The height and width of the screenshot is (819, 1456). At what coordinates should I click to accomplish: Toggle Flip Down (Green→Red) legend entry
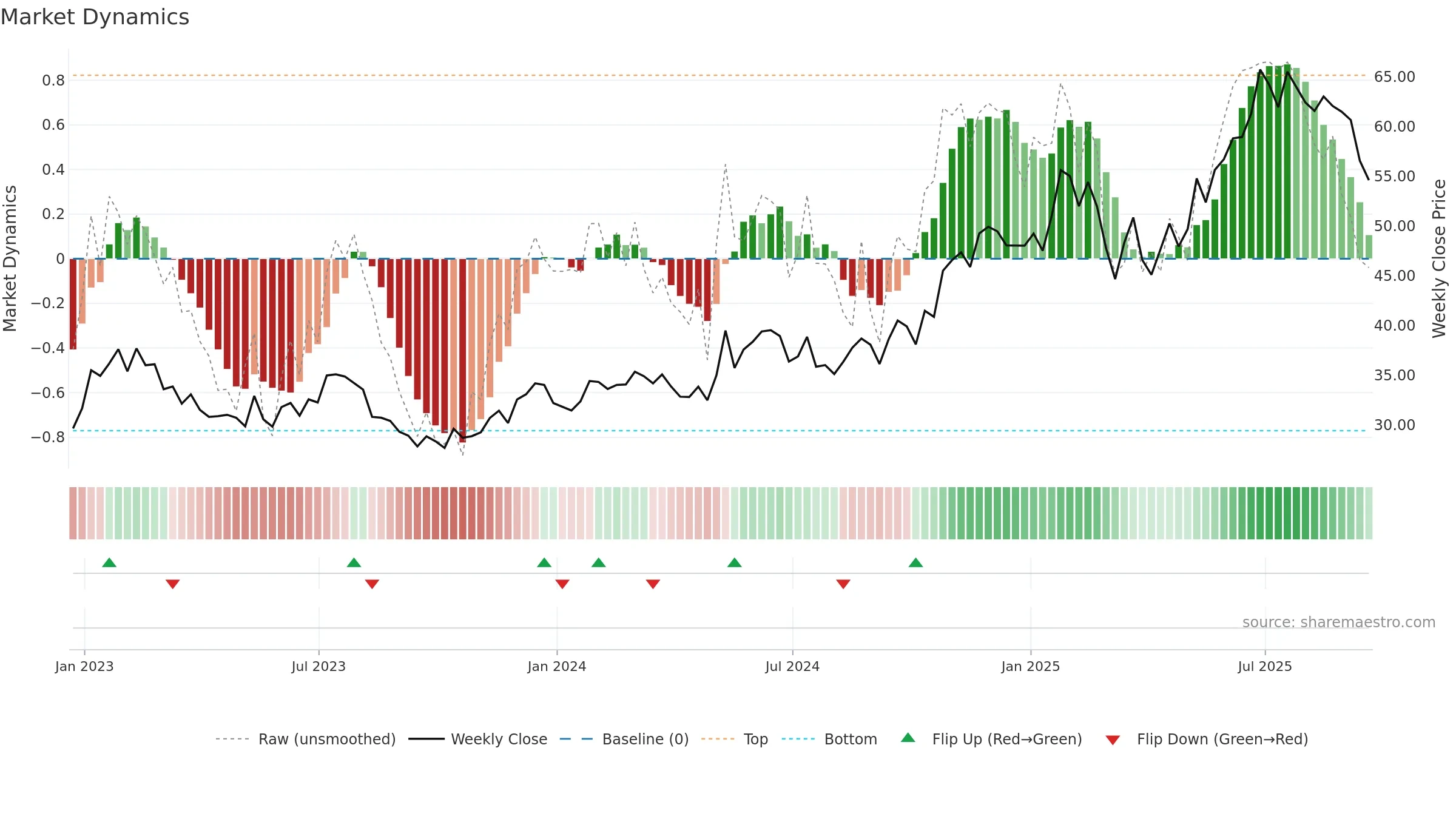coord(1206,739)
